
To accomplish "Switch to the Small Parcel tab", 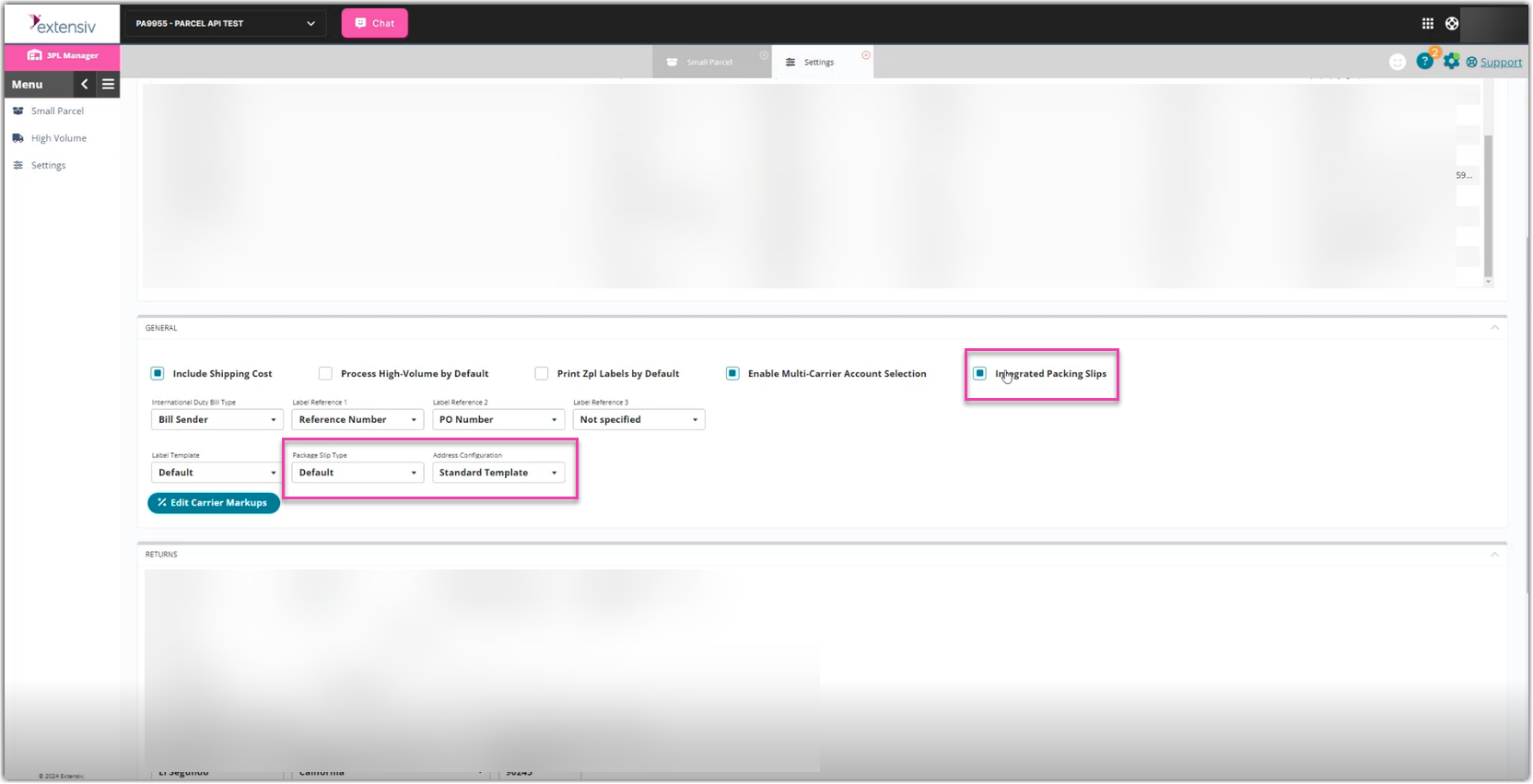I will tap(708, 62).
